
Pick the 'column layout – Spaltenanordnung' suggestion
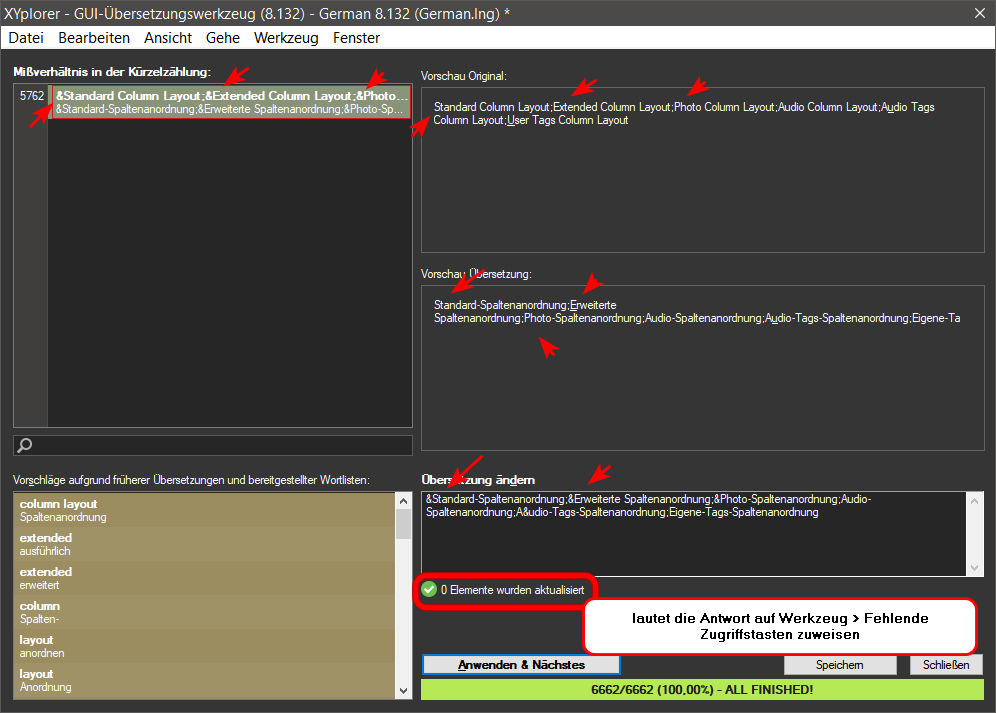(x=205, y=511)
